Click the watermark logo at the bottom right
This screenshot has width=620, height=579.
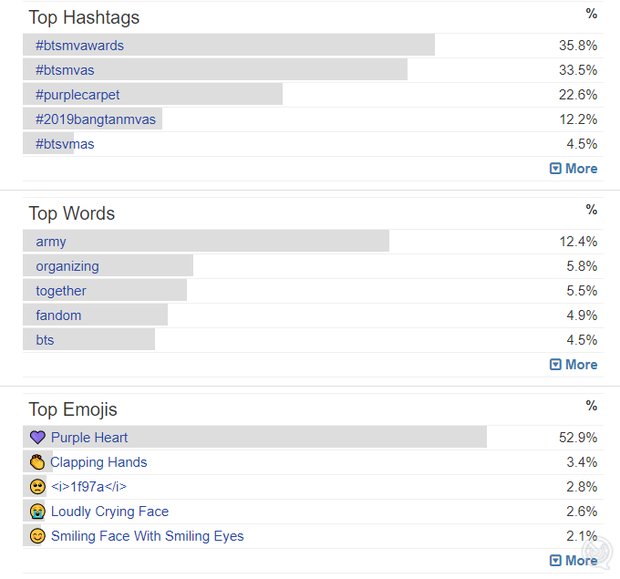click(597, 553)
